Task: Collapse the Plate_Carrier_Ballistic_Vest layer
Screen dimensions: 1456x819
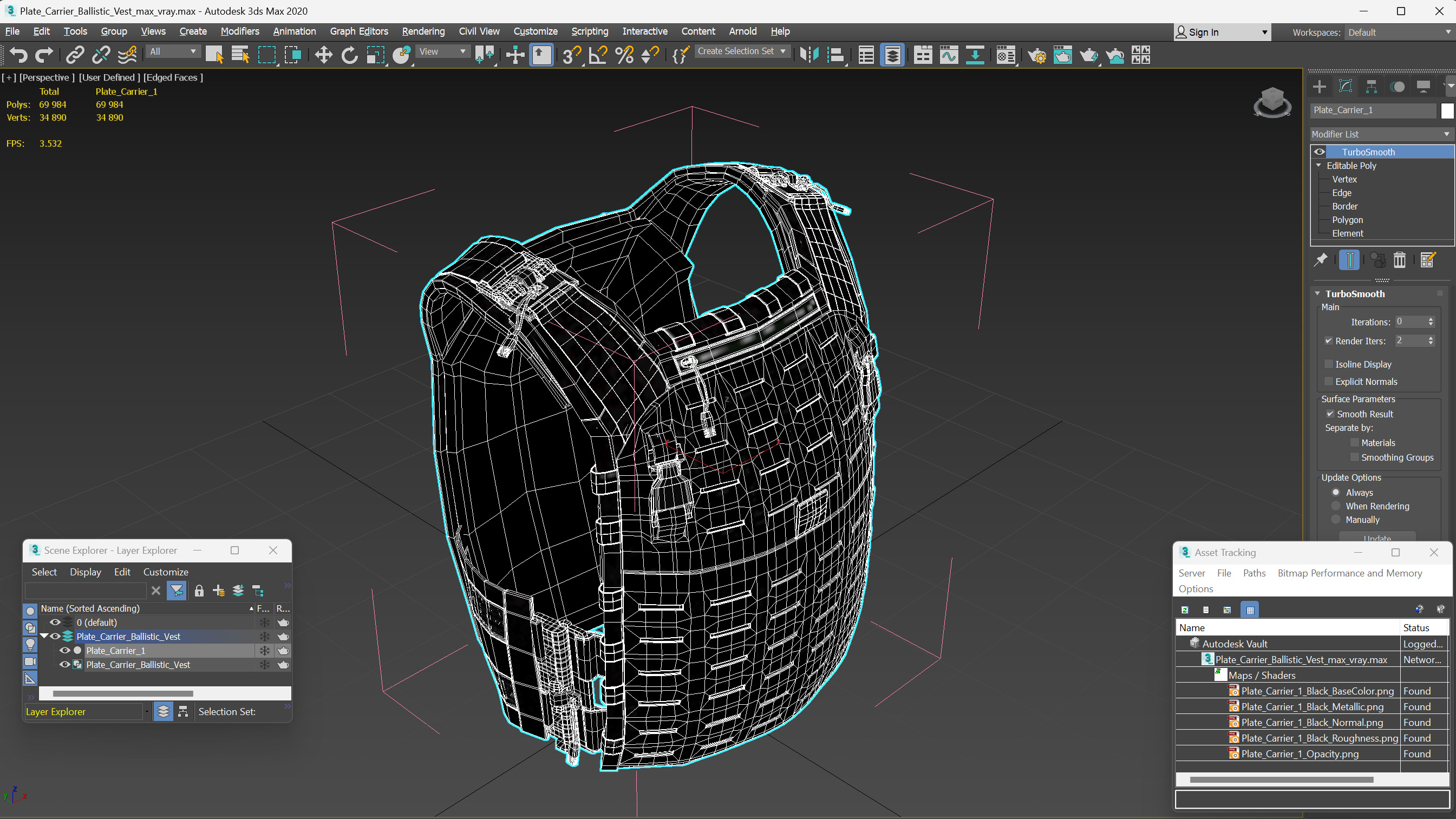Action: click(43, 636)
